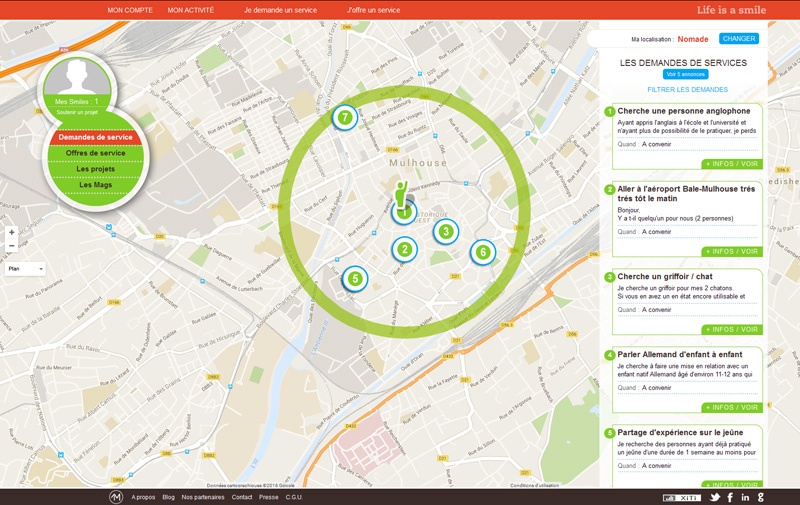The image size is (800, 505).
Task: Open Nos partenaires footer link
Action: 203,497
